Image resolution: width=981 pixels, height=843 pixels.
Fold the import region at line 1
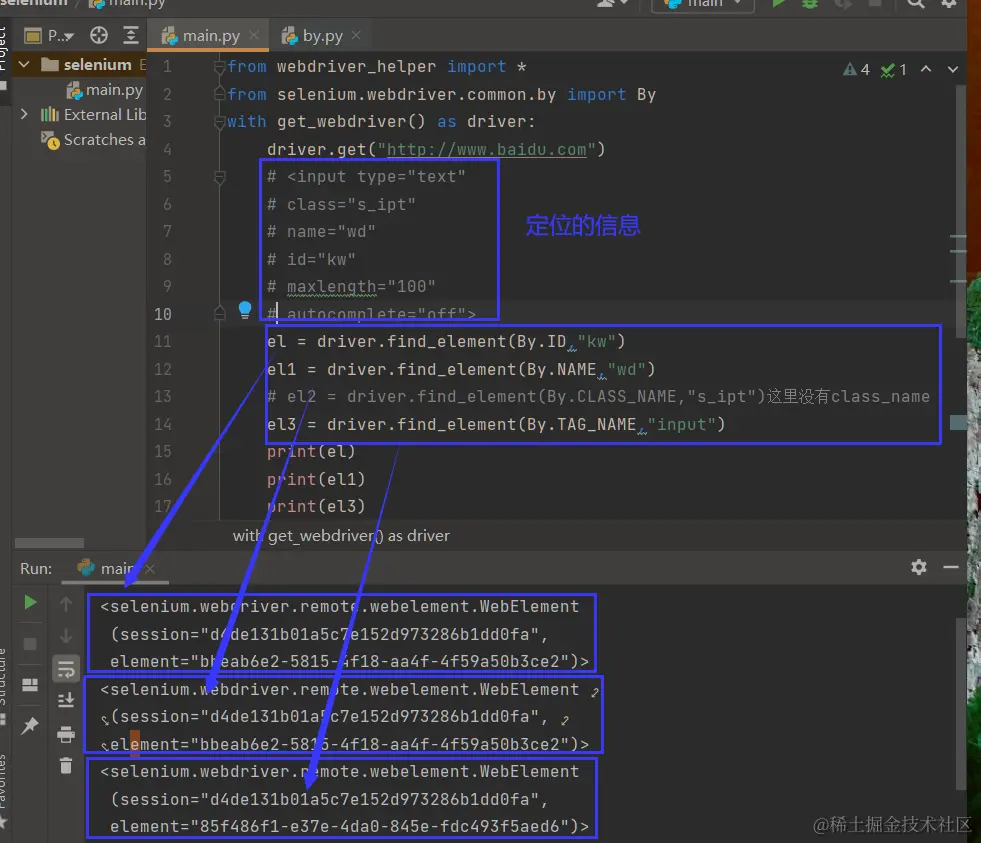[x=219, y=66]
